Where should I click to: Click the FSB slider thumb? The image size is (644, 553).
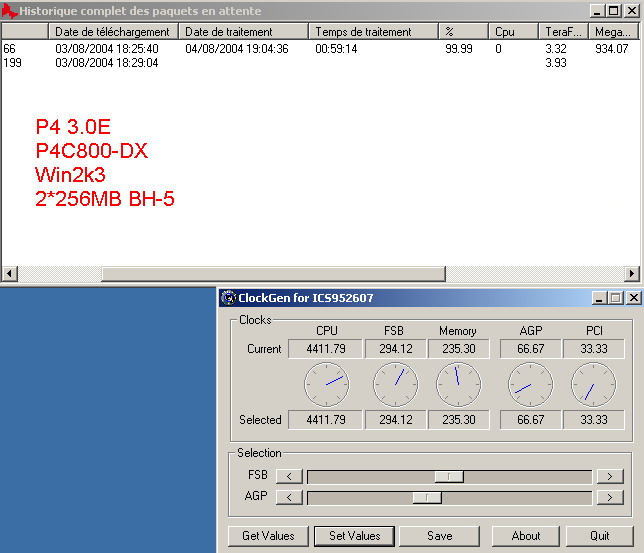449,477
